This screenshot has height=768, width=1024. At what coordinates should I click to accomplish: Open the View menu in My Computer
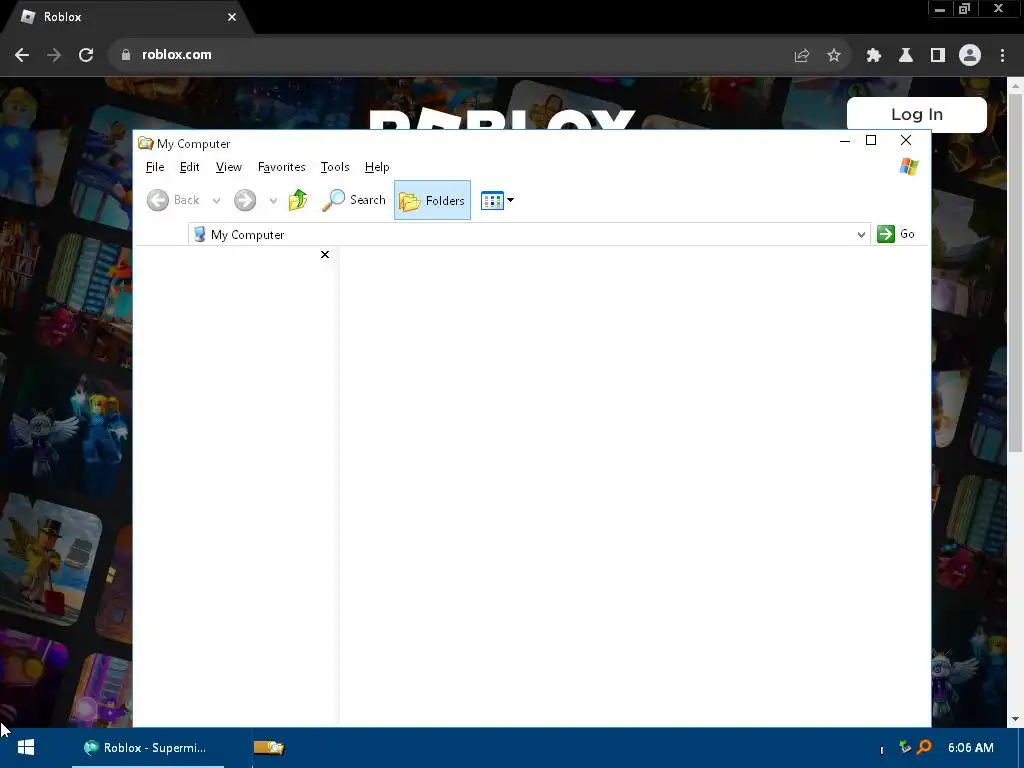(x=229, y=167)
